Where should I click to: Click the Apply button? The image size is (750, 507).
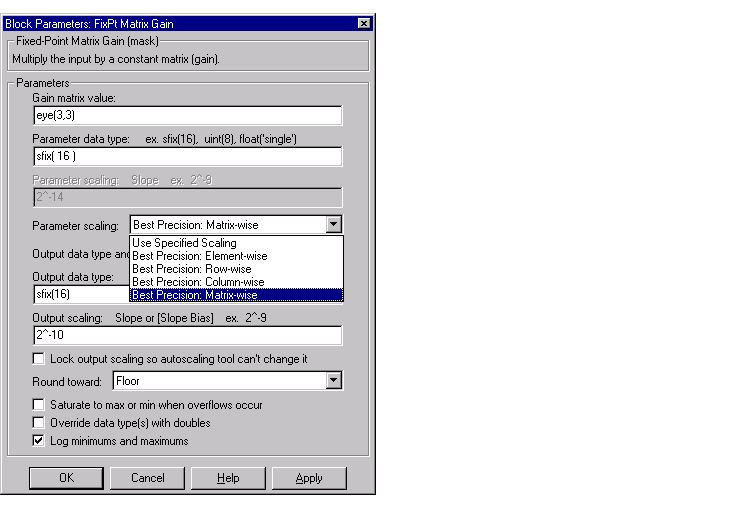click(309, 478)
